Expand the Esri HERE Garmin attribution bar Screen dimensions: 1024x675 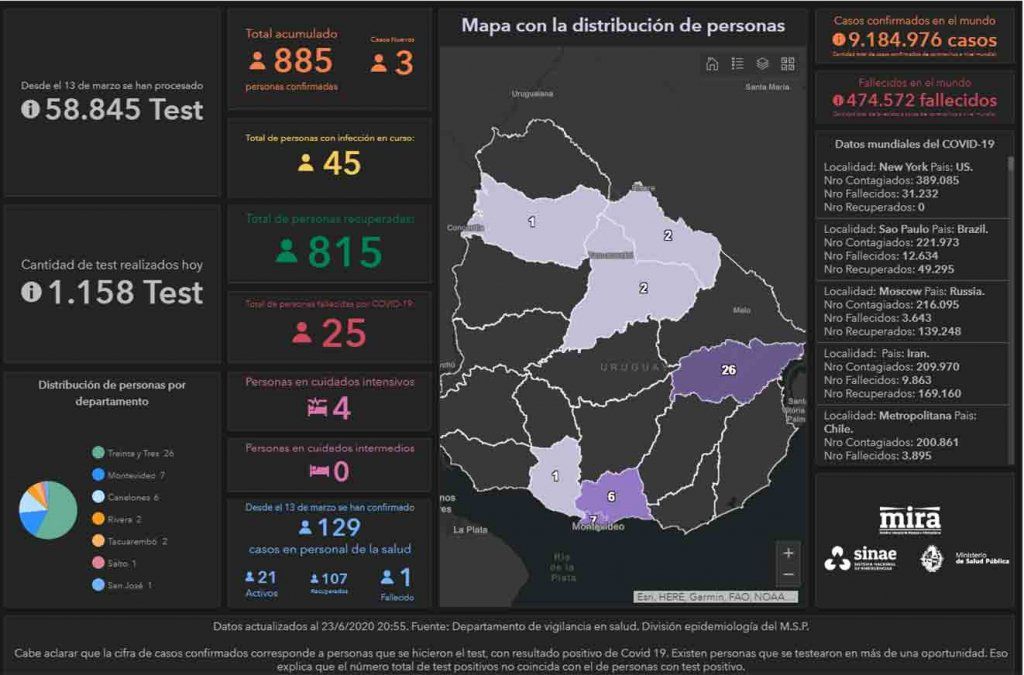tap(716, 597)
